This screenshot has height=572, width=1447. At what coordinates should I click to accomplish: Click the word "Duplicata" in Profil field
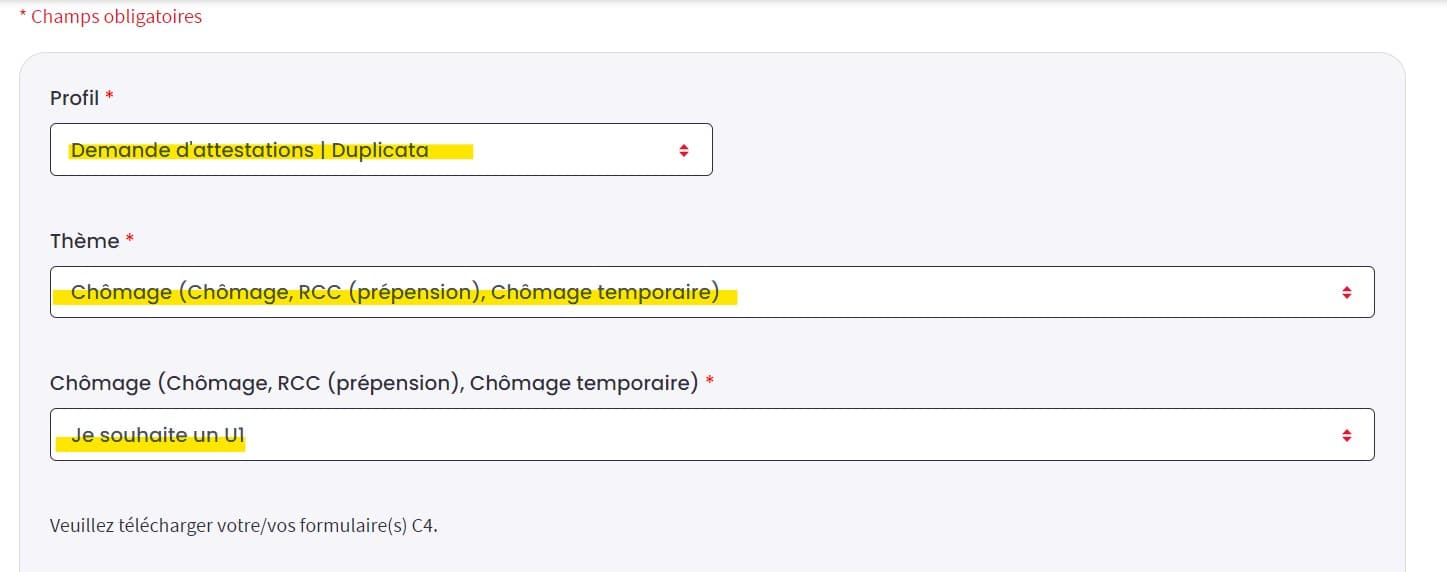click(380, 151)
